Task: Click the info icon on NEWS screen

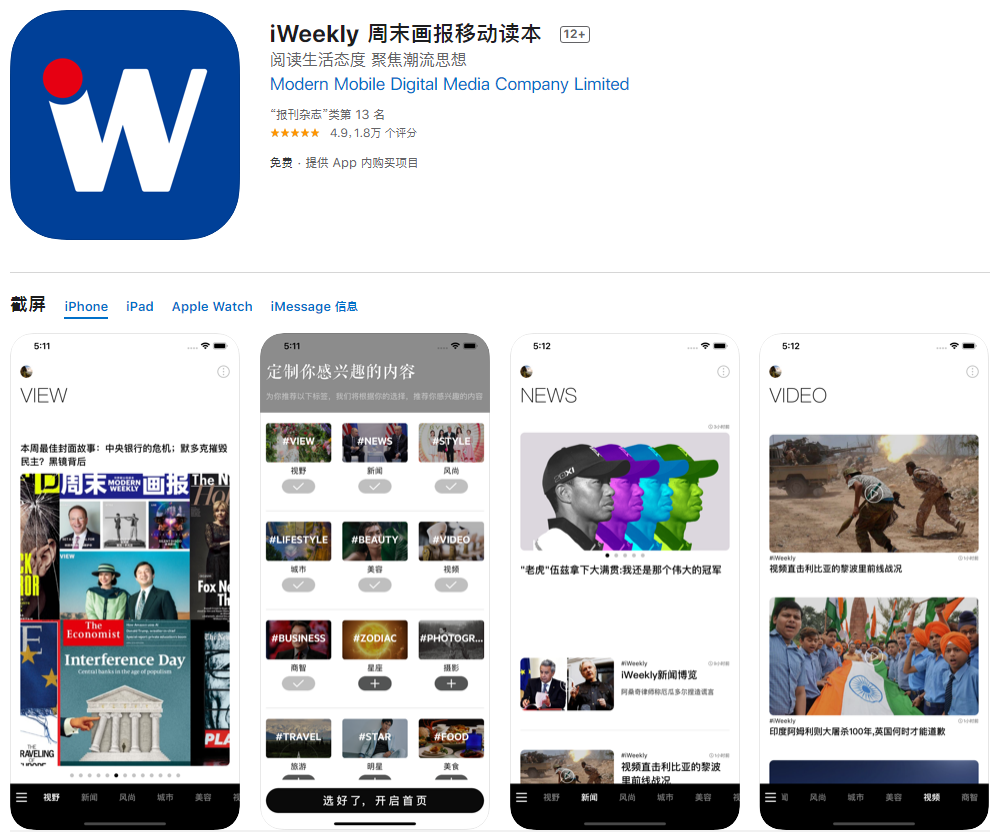Action: pyautogui.click(x=723, y=372)
